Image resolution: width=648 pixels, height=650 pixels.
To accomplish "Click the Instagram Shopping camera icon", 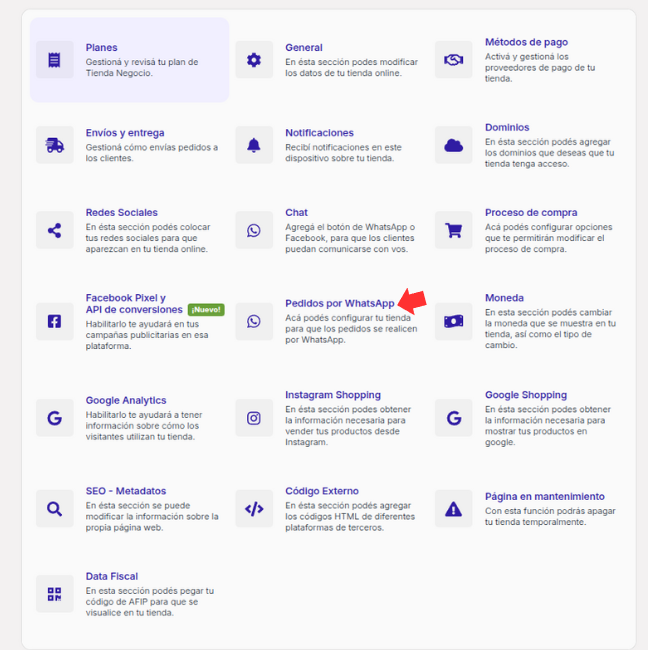I will tap(254, 418).
